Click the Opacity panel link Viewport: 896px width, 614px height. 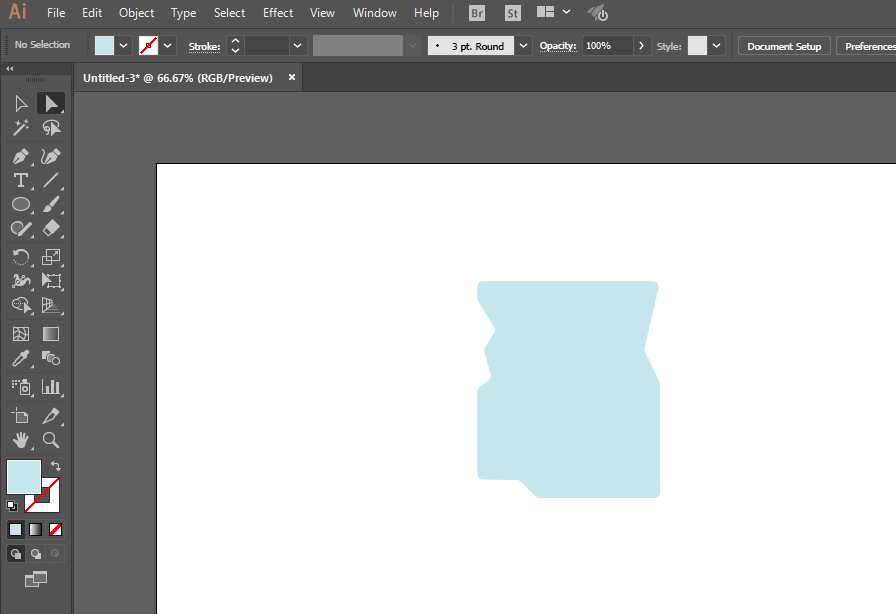[558, 46]
